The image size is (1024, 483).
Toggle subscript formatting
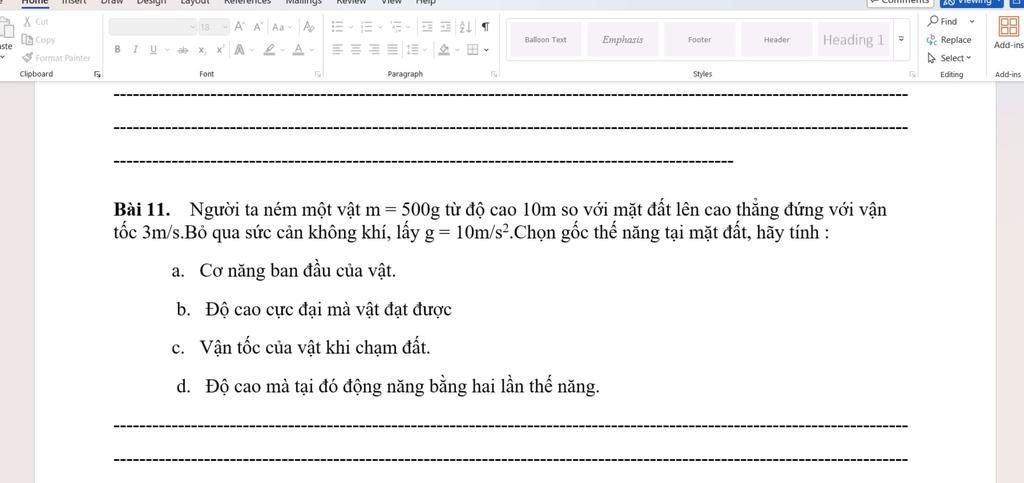pyautogui.click(x=202, y=50)
